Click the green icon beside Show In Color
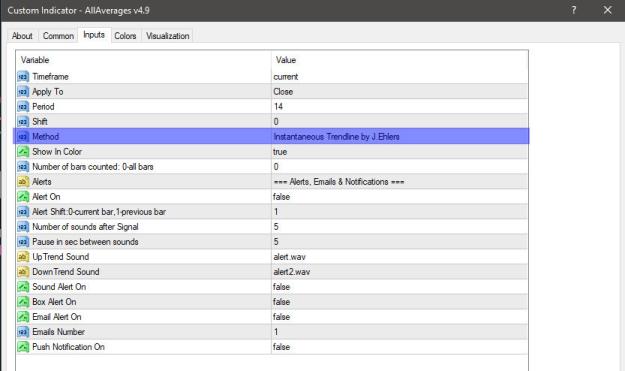Image resolution: width=625 pixels, height=371 pixels. [x=23, y=152]
